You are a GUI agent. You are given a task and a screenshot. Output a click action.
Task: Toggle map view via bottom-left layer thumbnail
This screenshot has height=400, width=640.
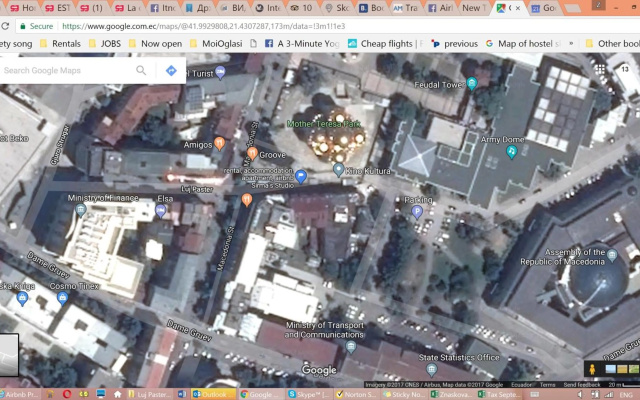9,355
